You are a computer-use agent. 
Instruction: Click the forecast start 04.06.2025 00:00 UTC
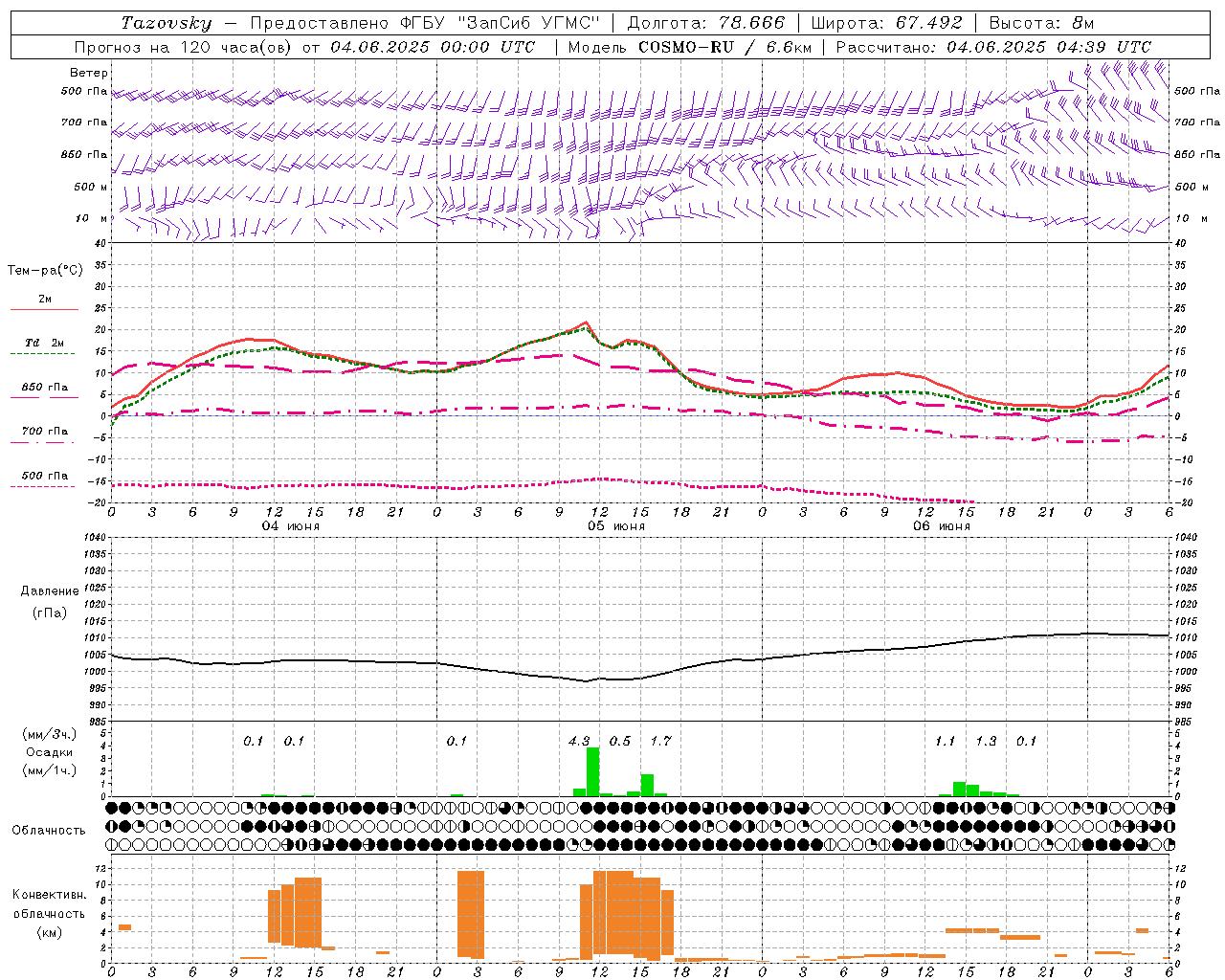click(x=434, y=47)
